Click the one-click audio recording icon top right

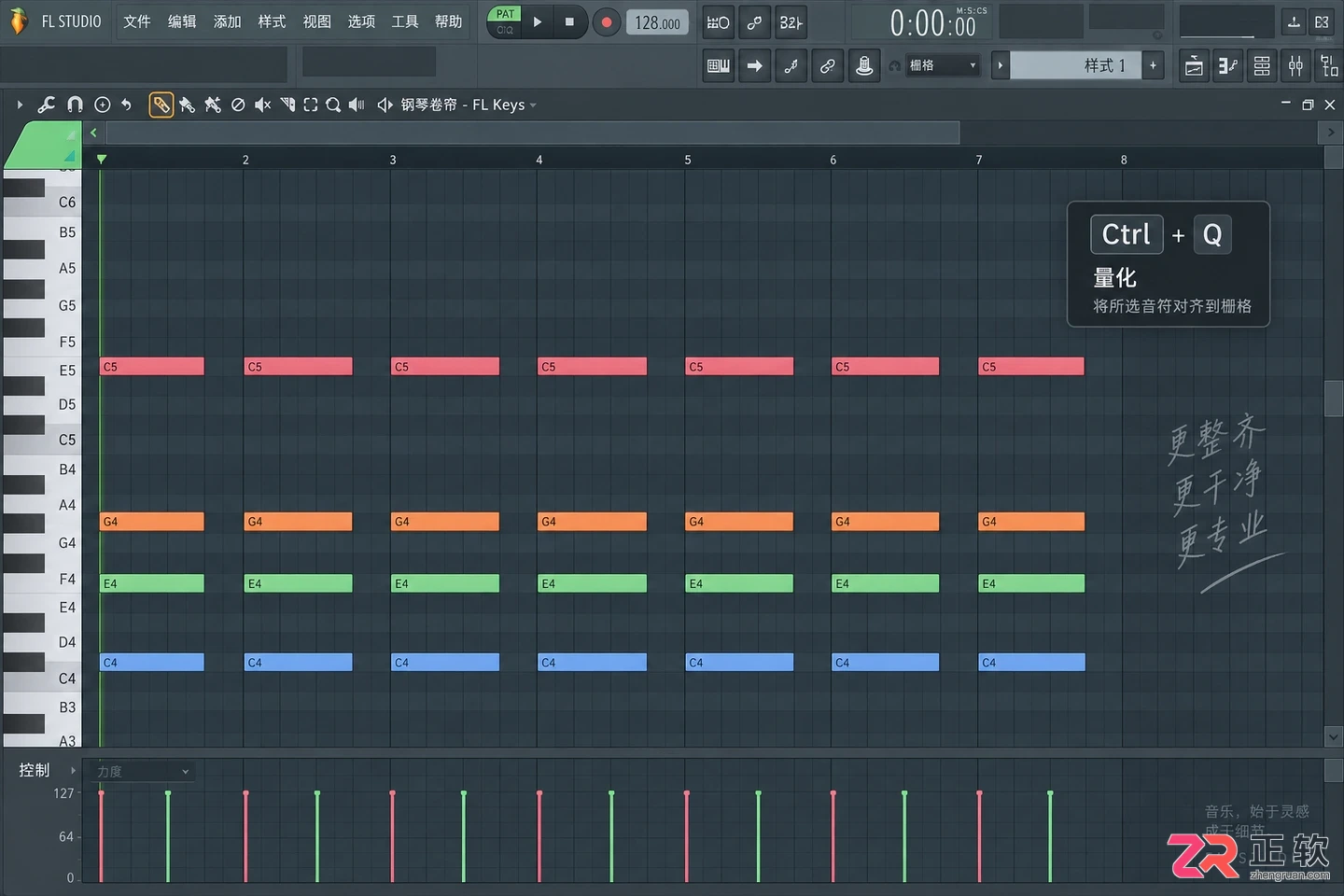coord(1294,22)
